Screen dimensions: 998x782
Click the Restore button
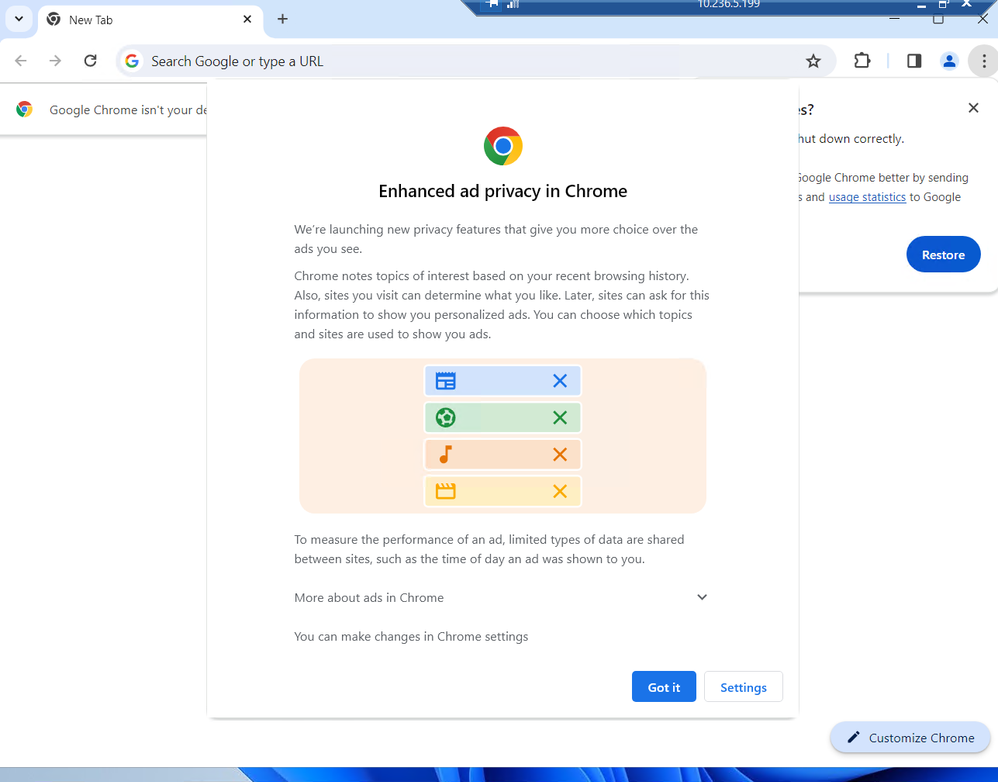point(943,255)
